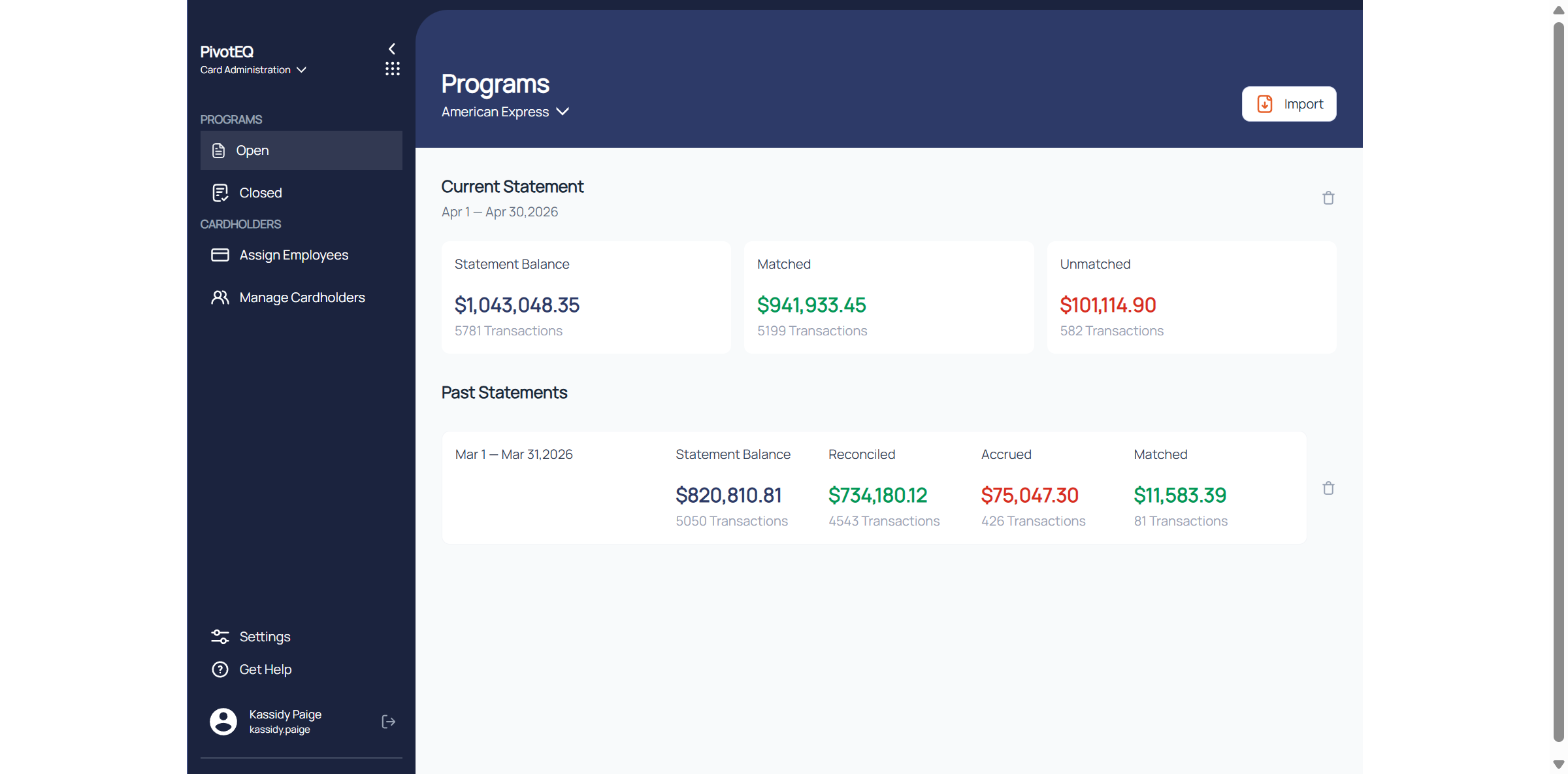Open the American Express program dropdown
The image size is (1568, 774).
click(x=505, y=112)
